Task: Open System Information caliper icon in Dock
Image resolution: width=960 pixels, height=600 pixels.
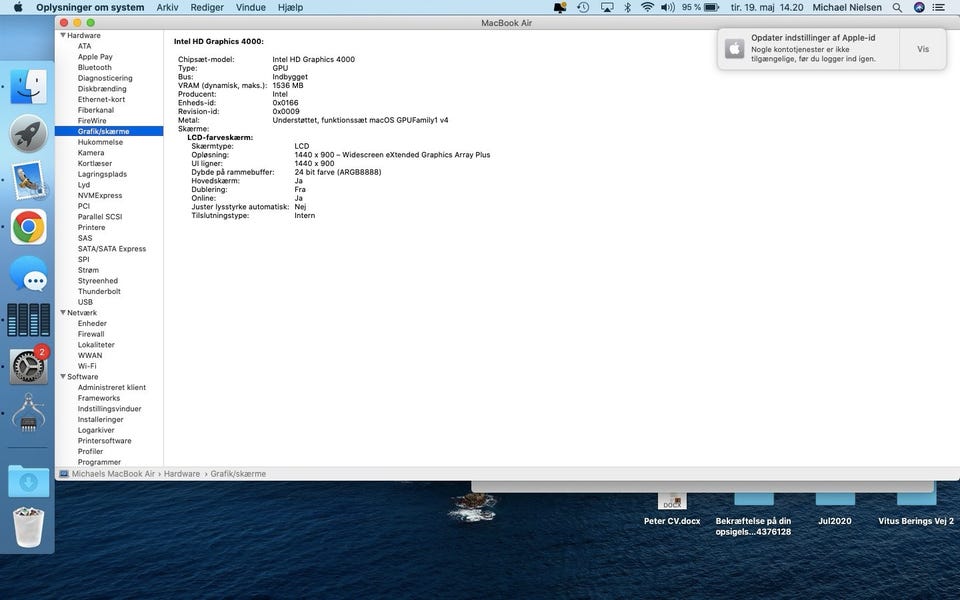Action: coord(28,413)
